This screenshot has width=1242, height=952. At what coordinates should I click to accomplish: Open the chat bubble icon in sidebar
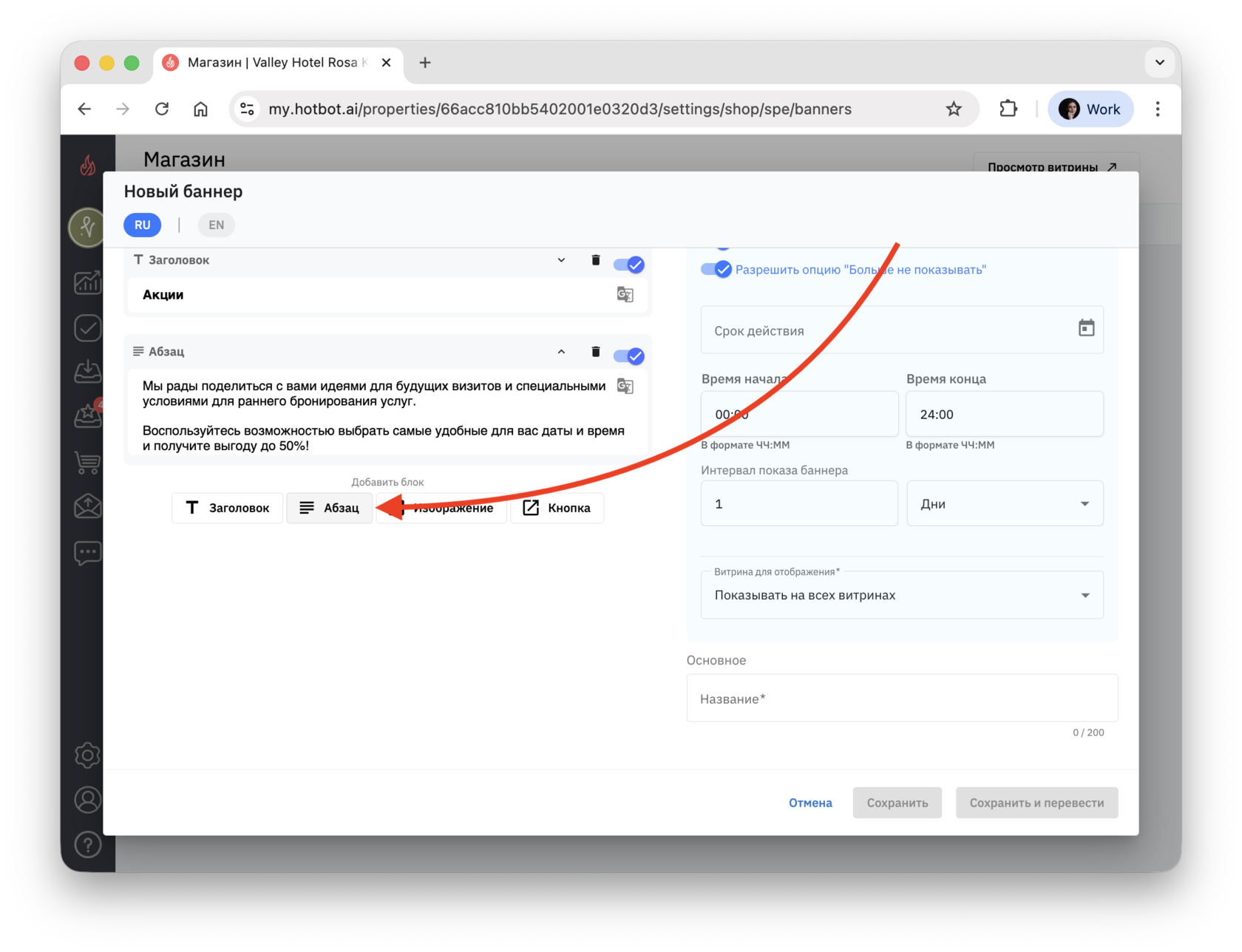[x=88, y=552]
